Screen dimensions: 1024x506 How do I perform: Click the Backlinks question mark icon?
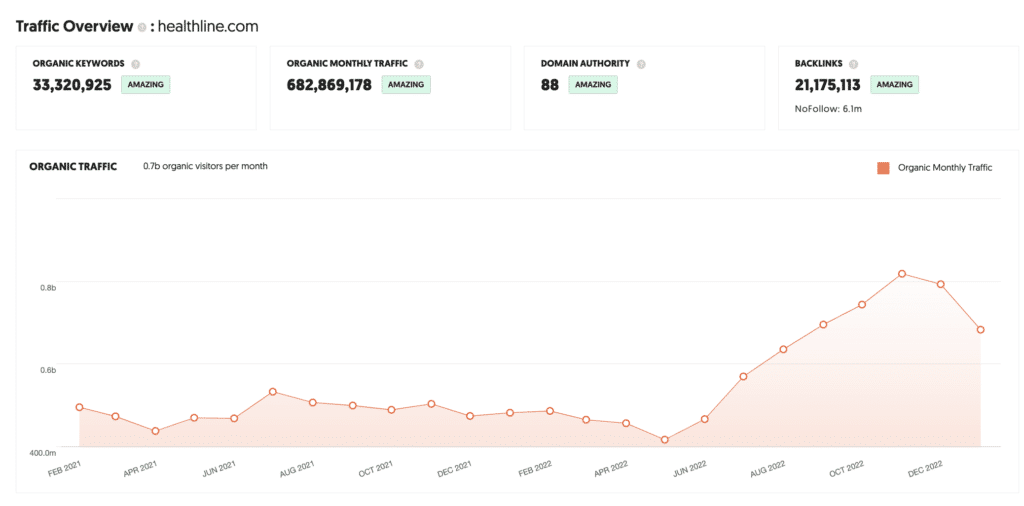(853, 64)
